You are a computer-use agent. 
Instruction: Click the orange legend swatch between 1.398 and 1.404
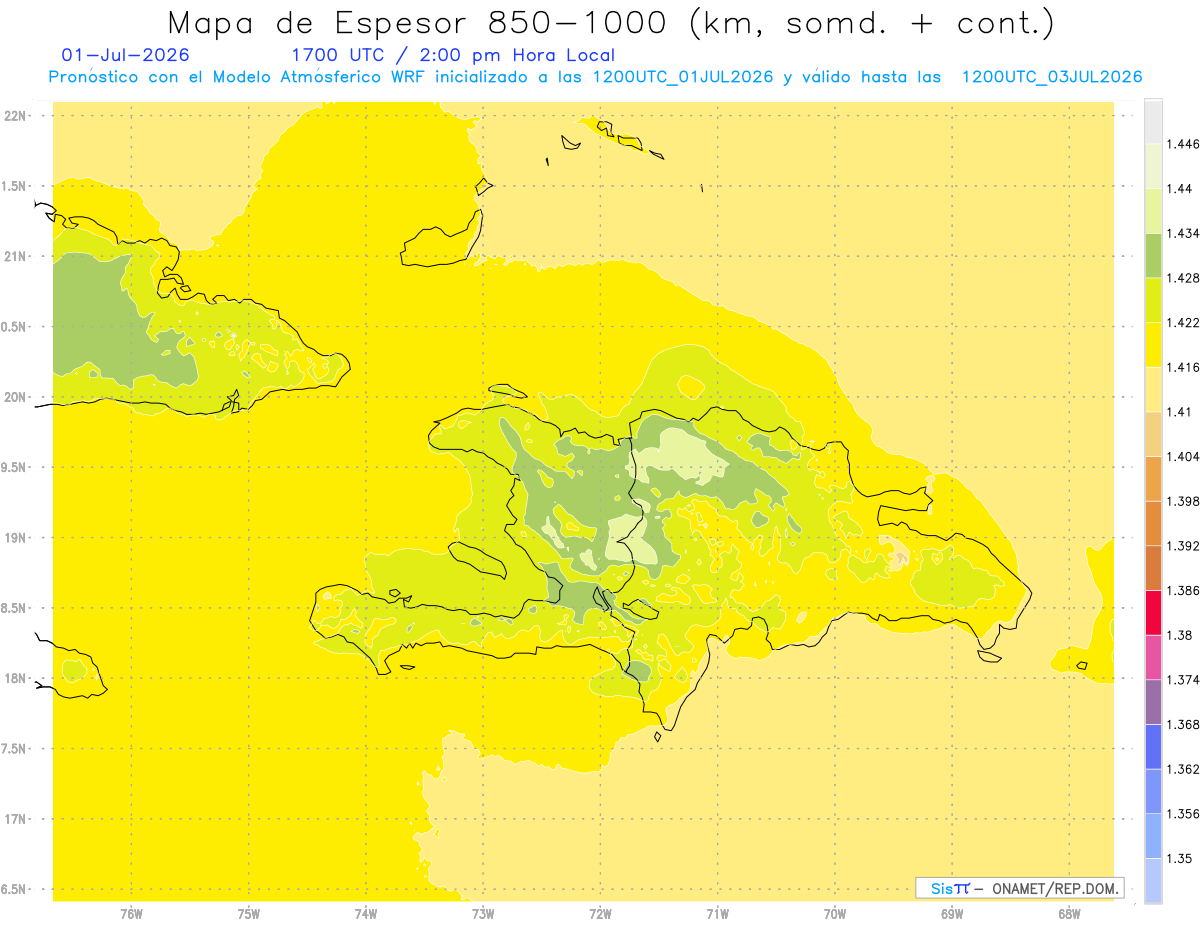1153,478
